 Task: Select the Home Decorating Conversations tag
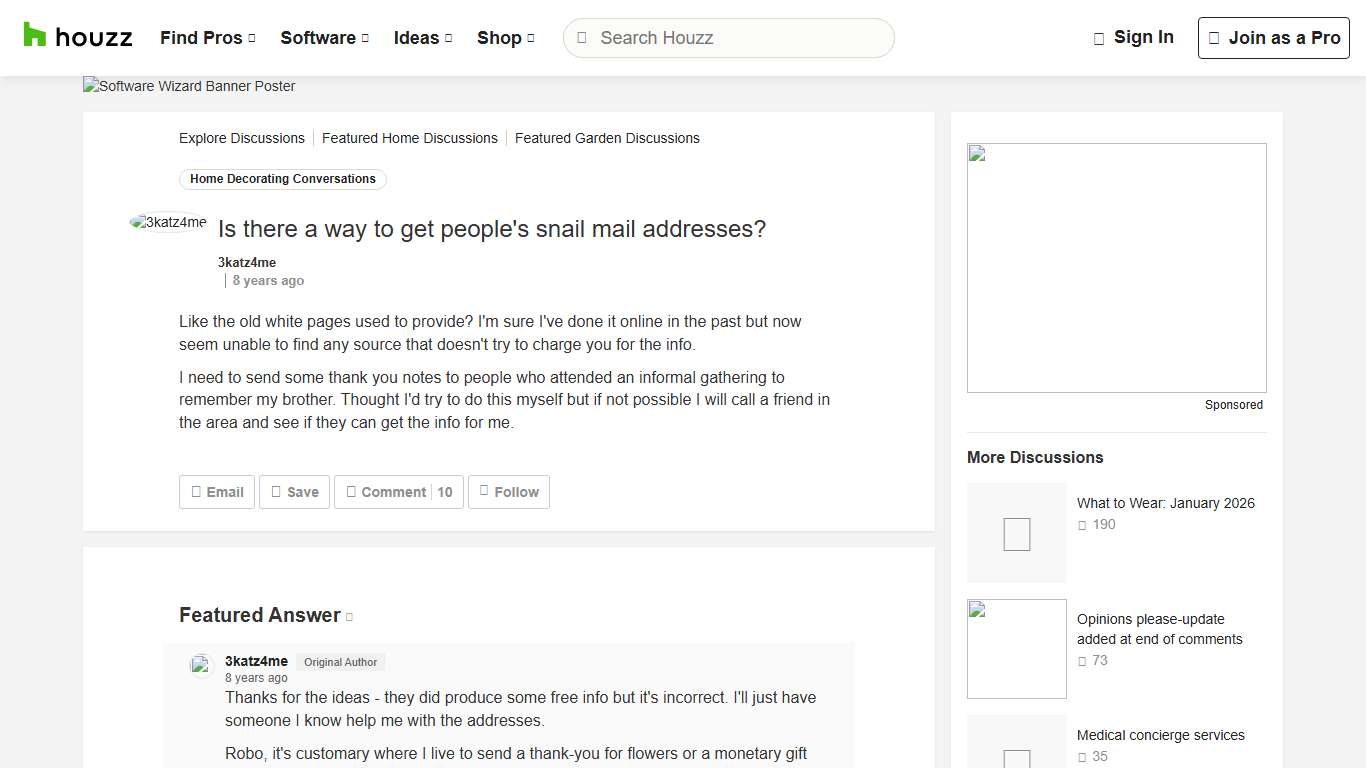tap(282, 179)
